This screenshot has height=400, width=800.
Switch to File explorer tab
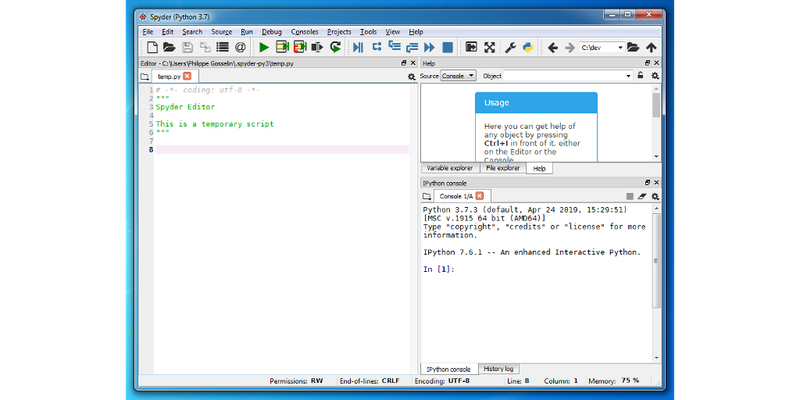(503, 168)
